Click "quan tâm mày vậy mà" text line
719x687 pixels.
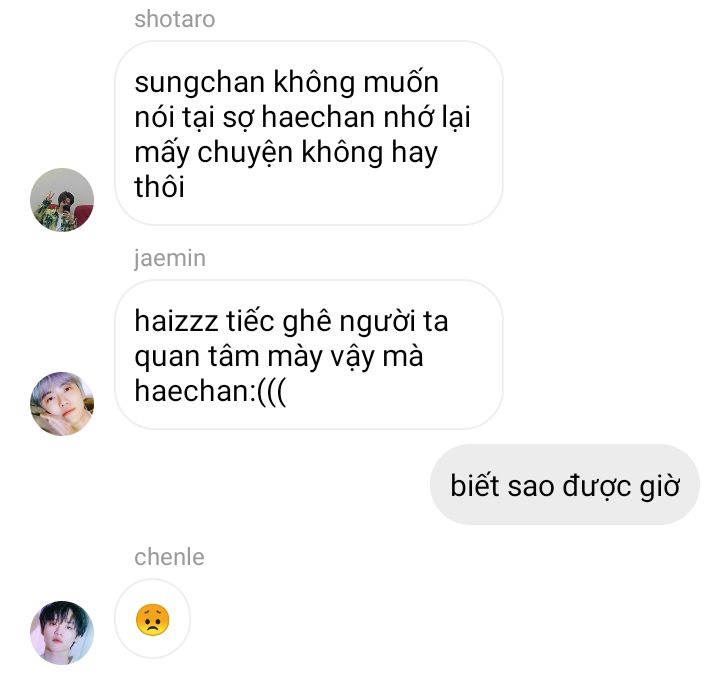click(279, 356)
